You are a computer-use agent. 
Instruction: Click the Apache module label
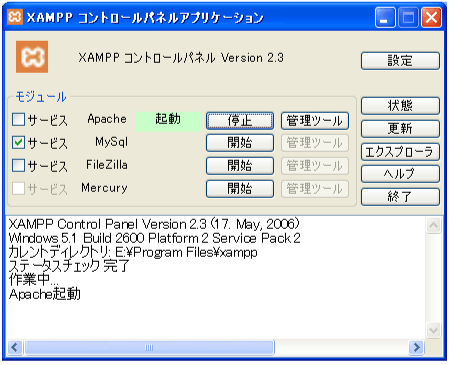pos(107,119)
